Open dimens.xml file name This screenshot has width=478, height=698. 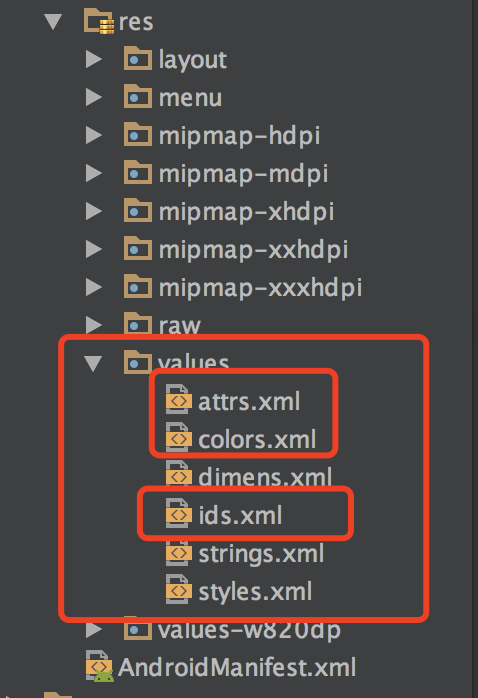click(265, 476)
